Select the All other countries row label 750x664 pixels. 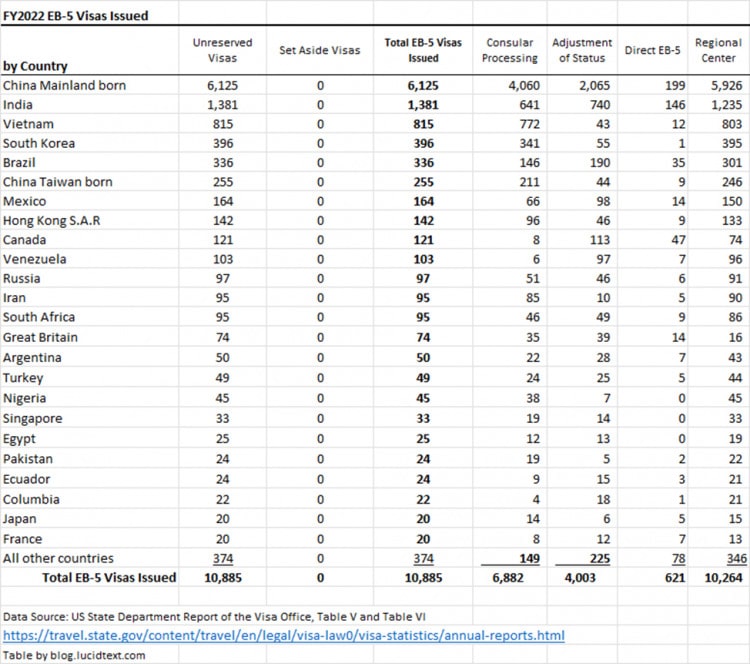coord(58,558)
